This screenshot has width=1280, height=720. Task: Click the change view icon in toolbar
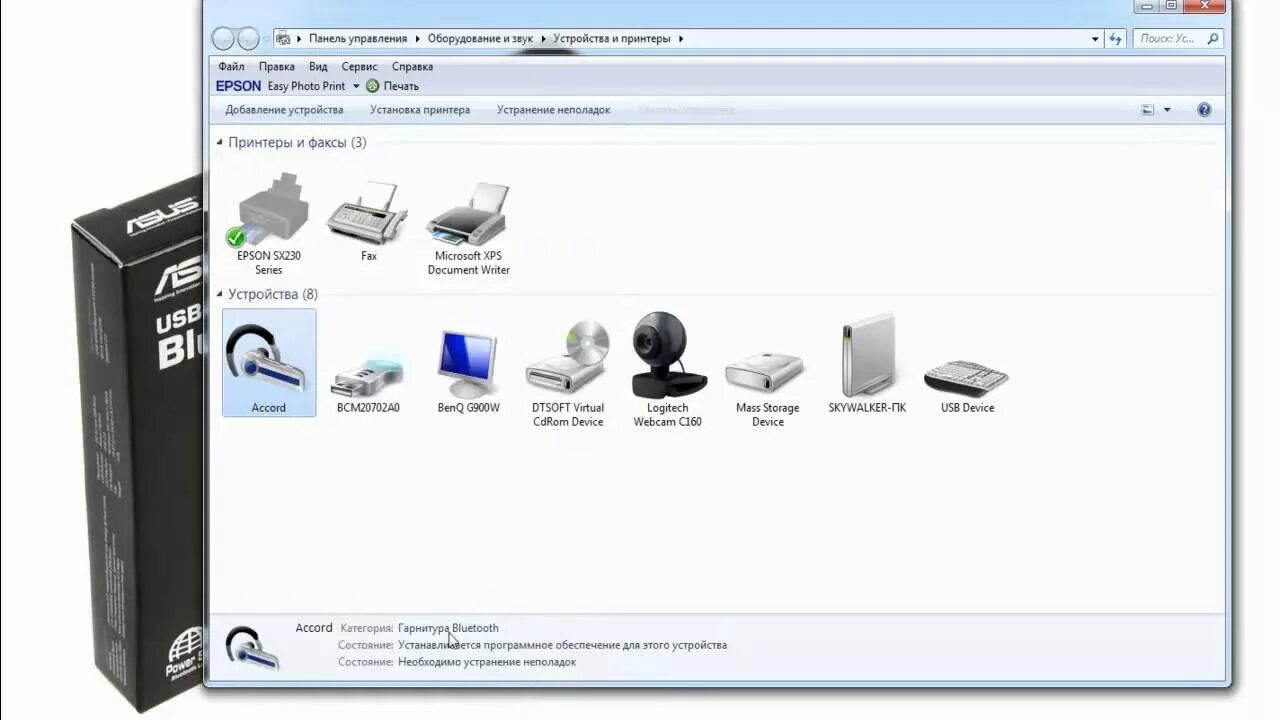(1148, 110)
